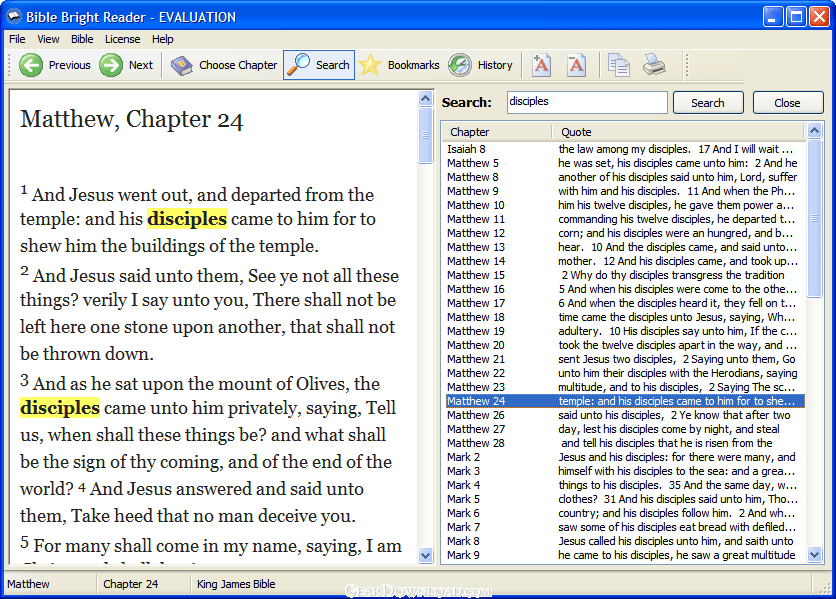The width and height of the screenshot is (836, 599).
Task: Select the "Matthew 13" search result
Action: pos(625,247)
